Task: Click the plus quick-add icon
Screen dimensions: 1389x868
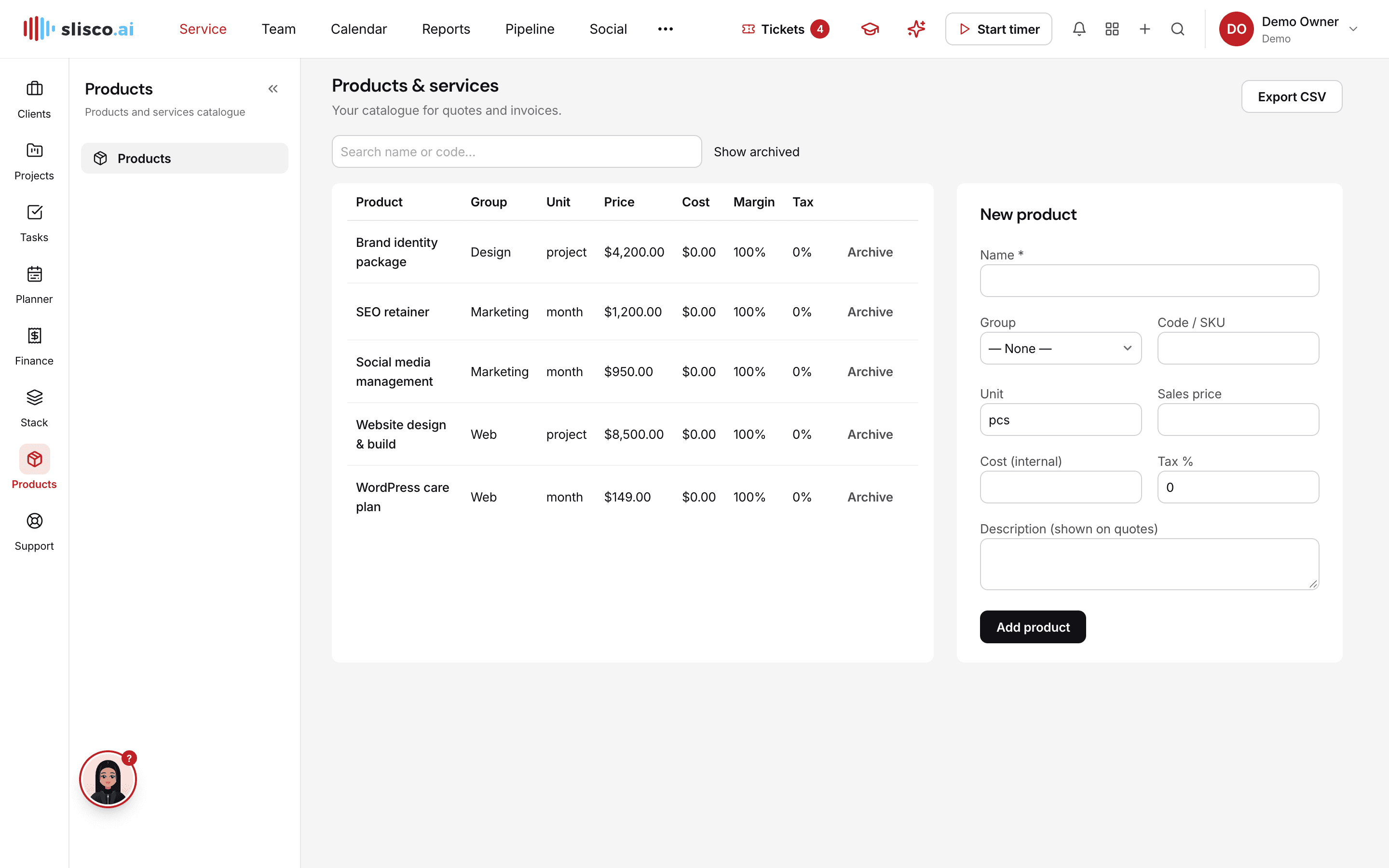Action: [x=1144, y=29]
